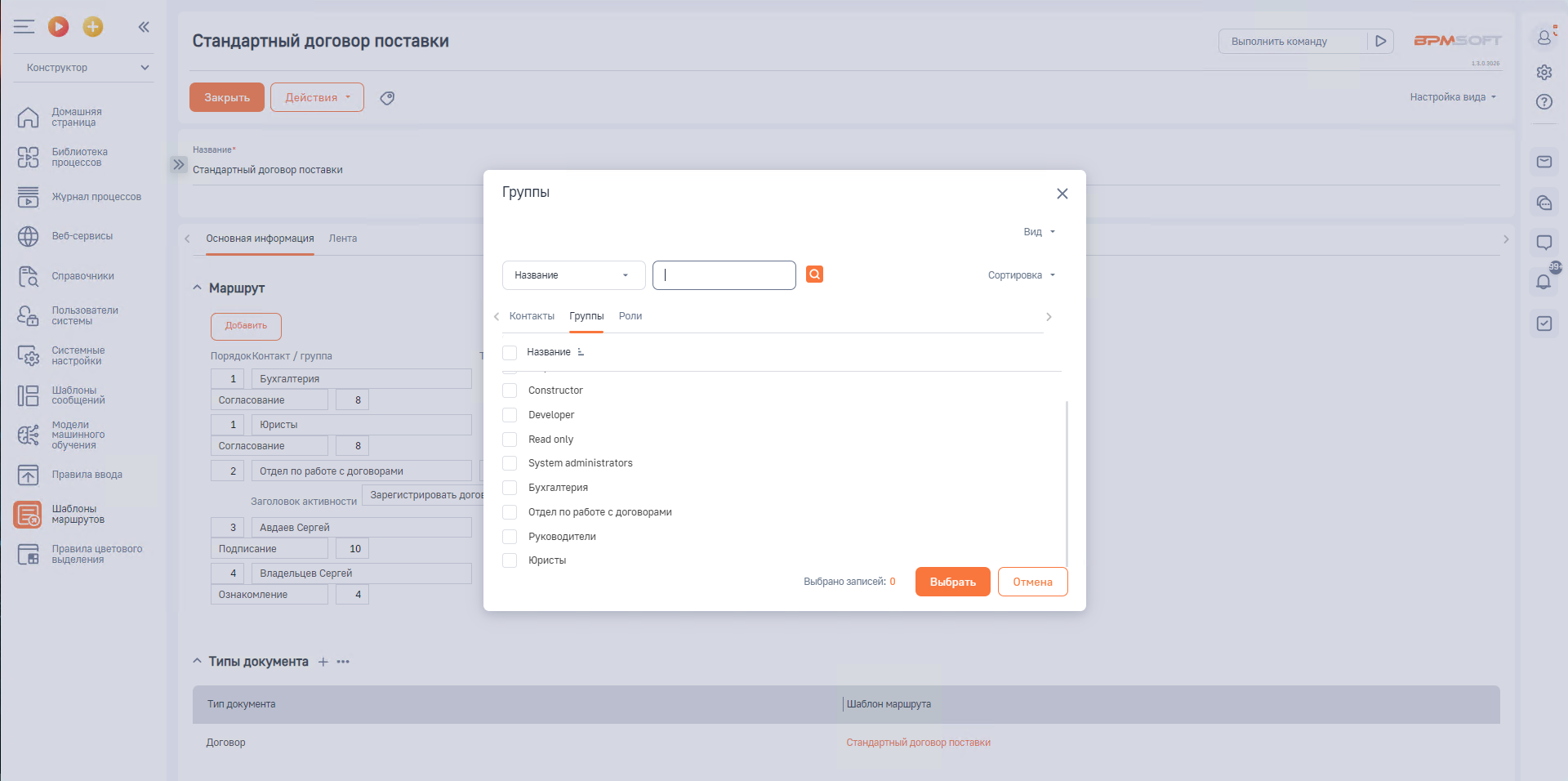Click the Закрыть button
Image resolution: width=1568 pixels, height=781 pixels.
coord(227,97)
